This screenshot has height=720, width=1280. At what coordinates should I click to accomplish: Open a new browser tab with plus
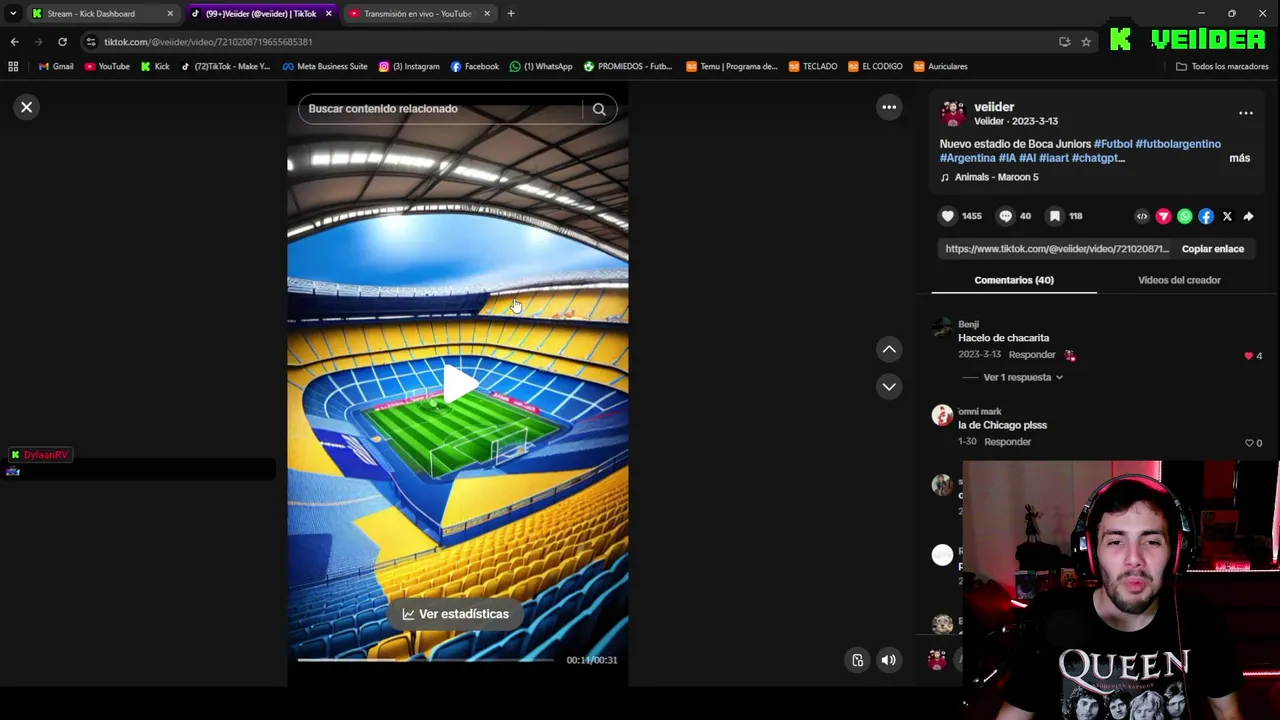click(x=511, y=14)
